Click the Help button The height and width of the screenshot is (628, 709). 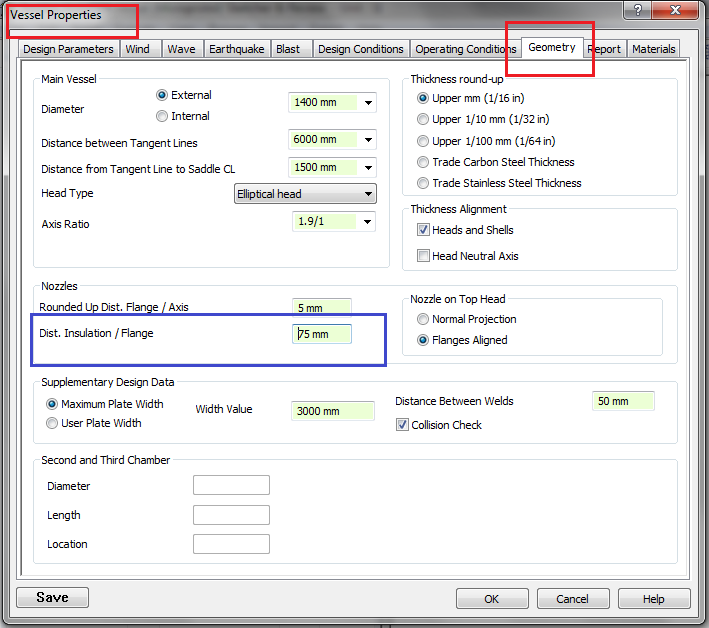654,599
